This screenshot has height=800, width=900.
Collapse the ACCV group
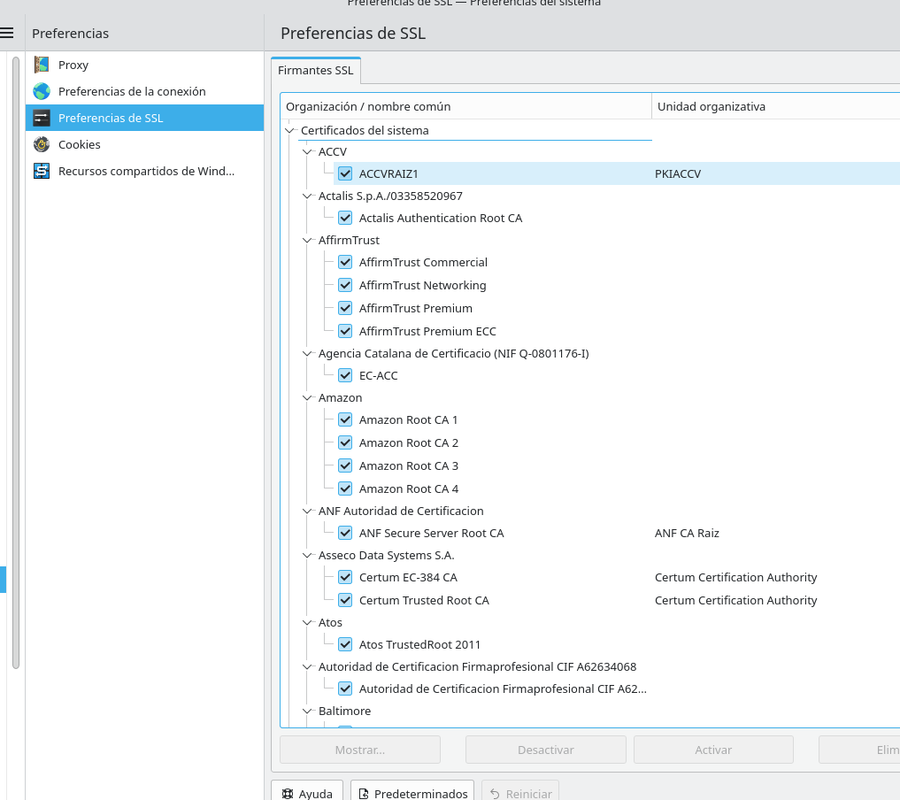pyautogui.click(x=308, y=152)
